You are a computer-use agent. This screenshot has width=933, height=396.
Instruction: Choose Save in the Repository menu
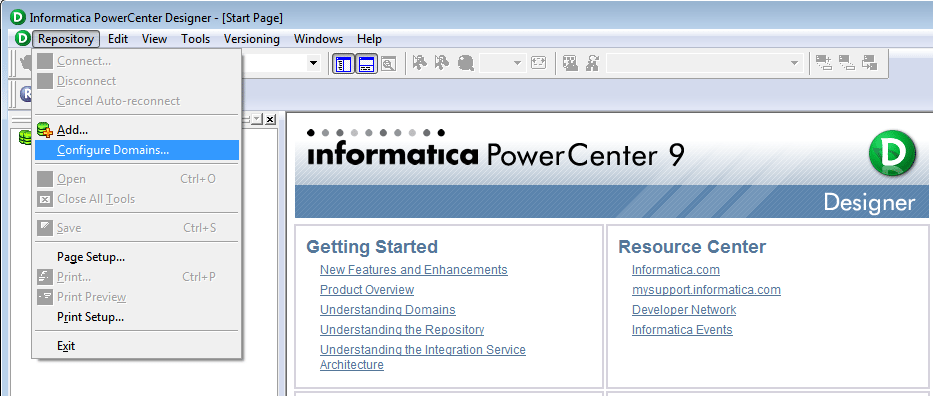[137, 228]
